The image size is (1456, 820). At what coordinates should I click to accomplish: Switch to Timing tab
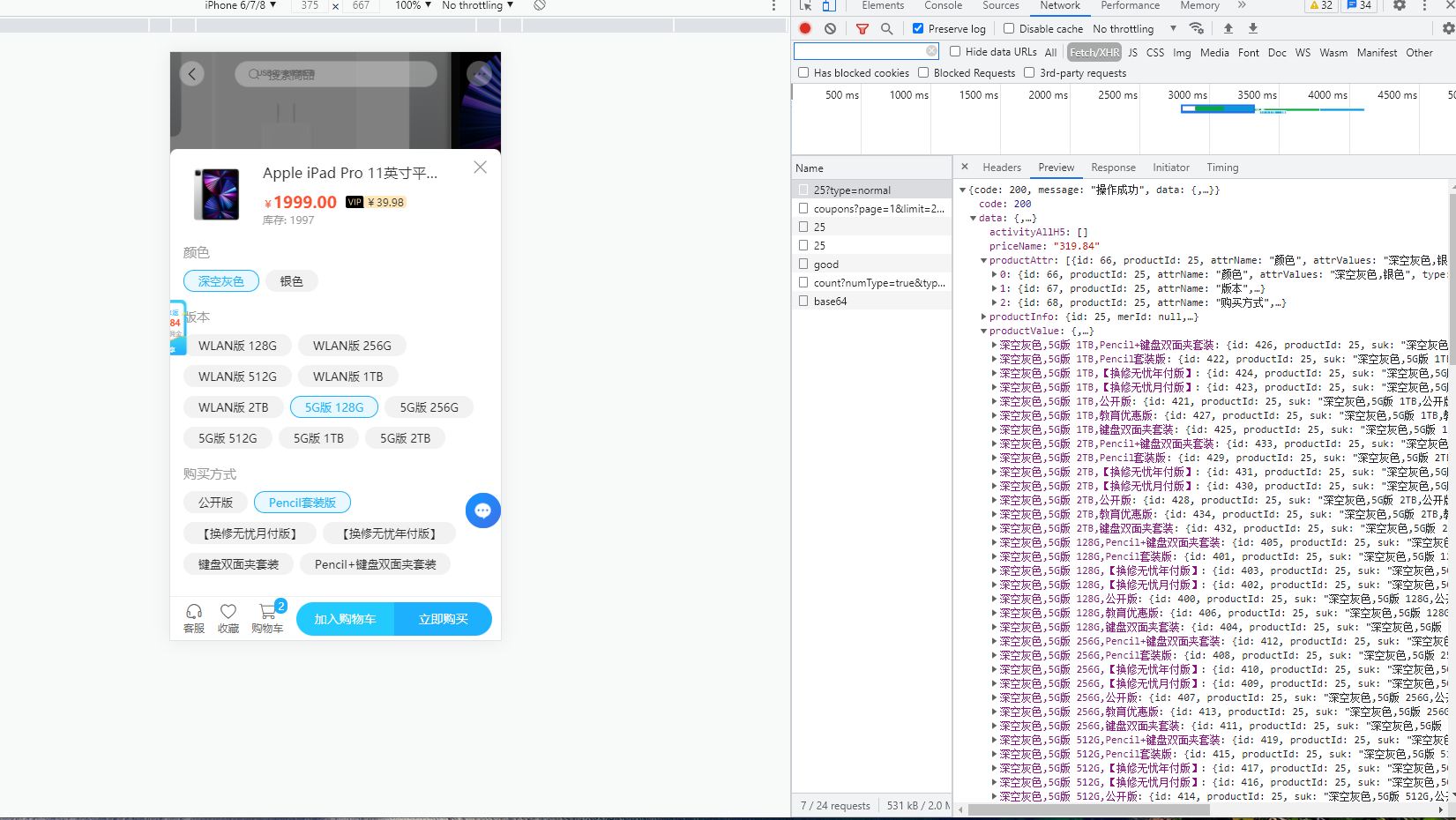[1222, 167]
